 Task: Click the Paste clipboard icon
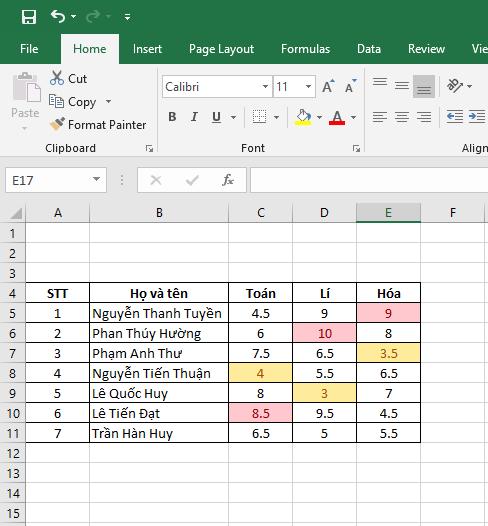[x=26, y=87]
